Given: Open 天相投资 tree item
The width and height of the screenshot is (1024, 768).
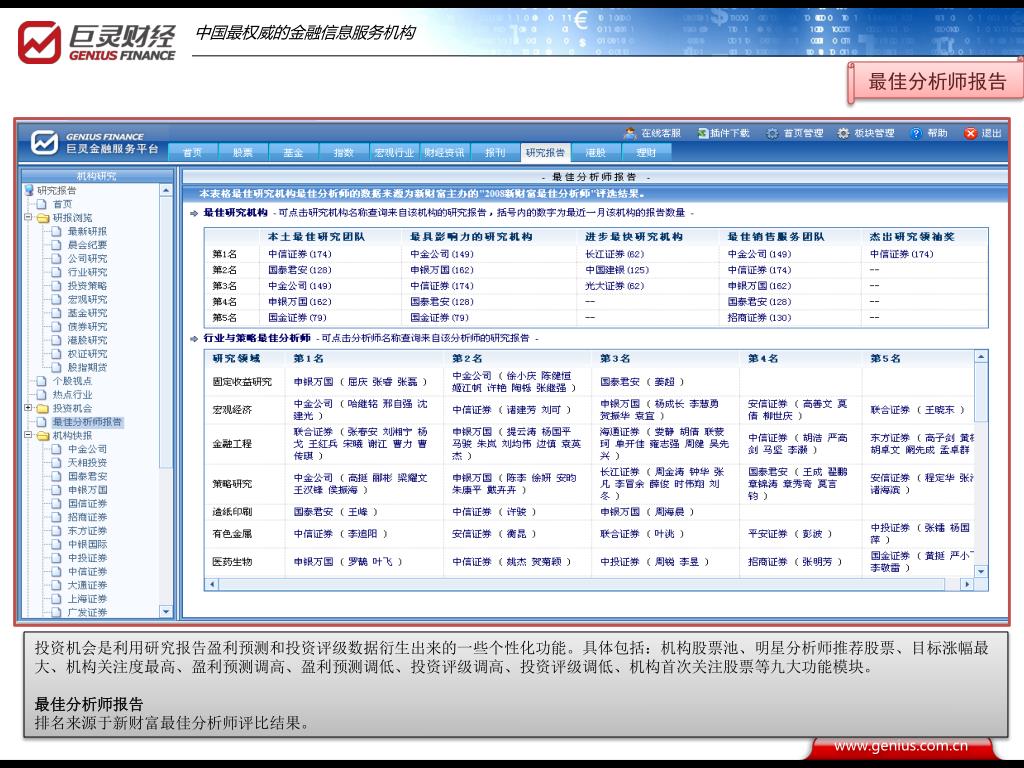Looking at the screenshot, I should [x=88, y=462].
